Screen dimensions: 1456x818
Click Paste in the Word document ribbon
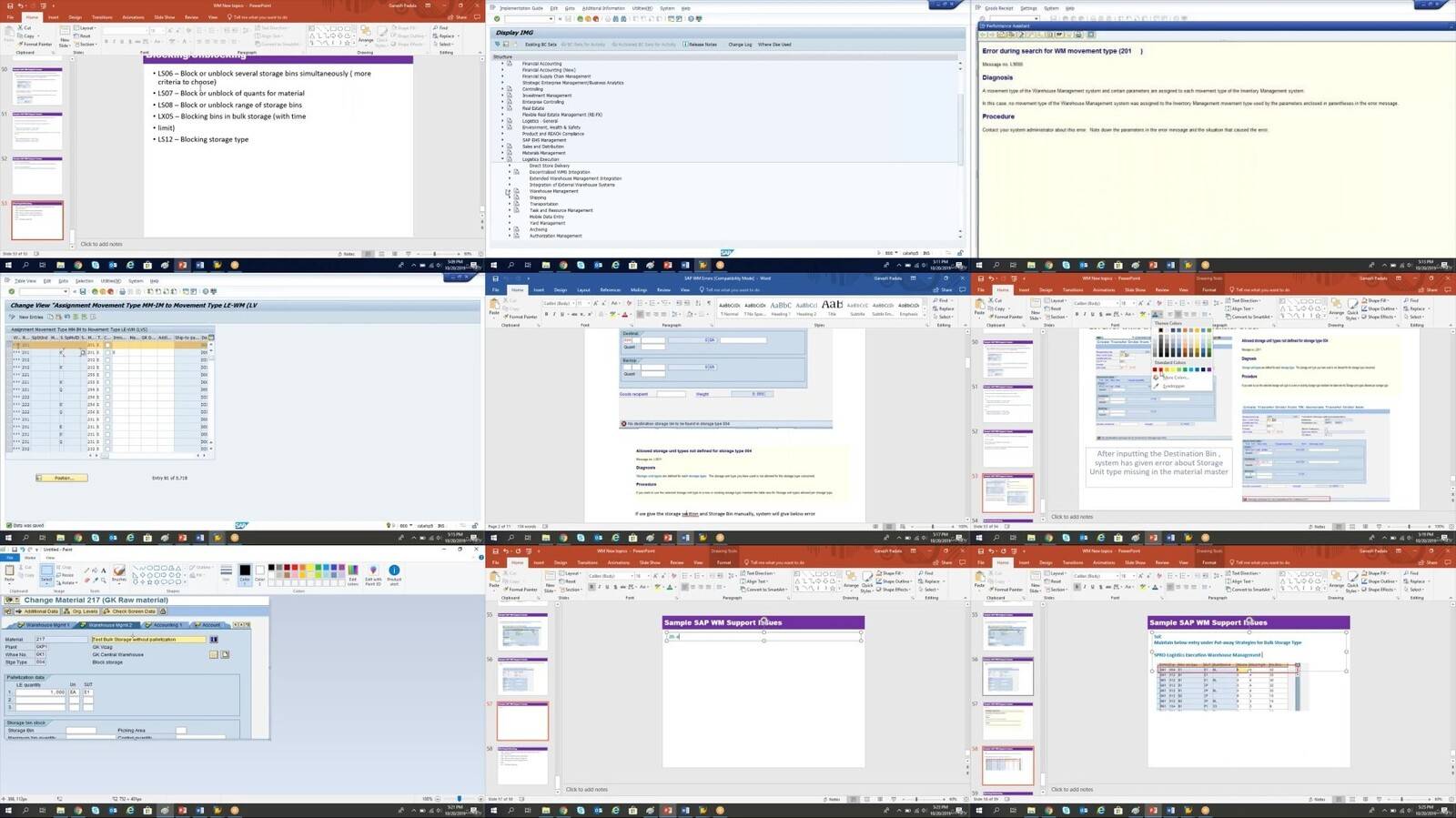click(x=494, y=307)
